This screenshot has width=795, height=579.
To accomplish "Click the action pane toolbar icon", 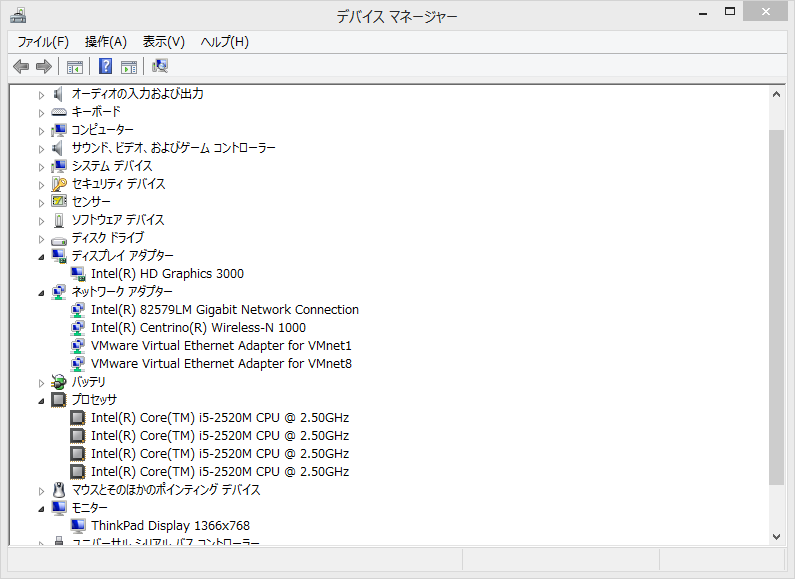I will (x=129, y=66).
